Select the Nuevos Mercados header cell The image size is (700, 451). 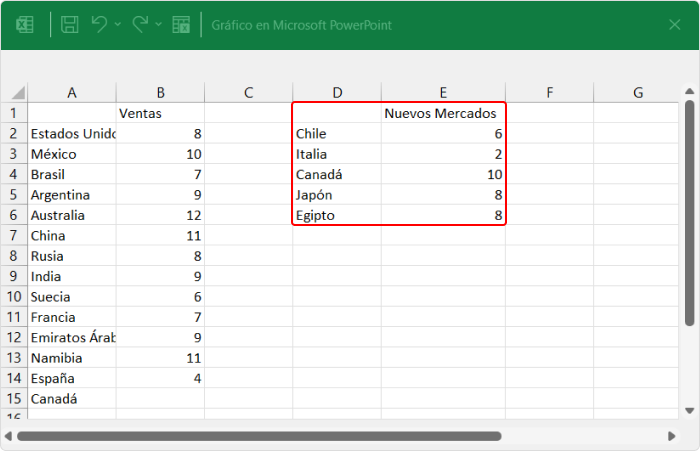click(x=442, y=113)
